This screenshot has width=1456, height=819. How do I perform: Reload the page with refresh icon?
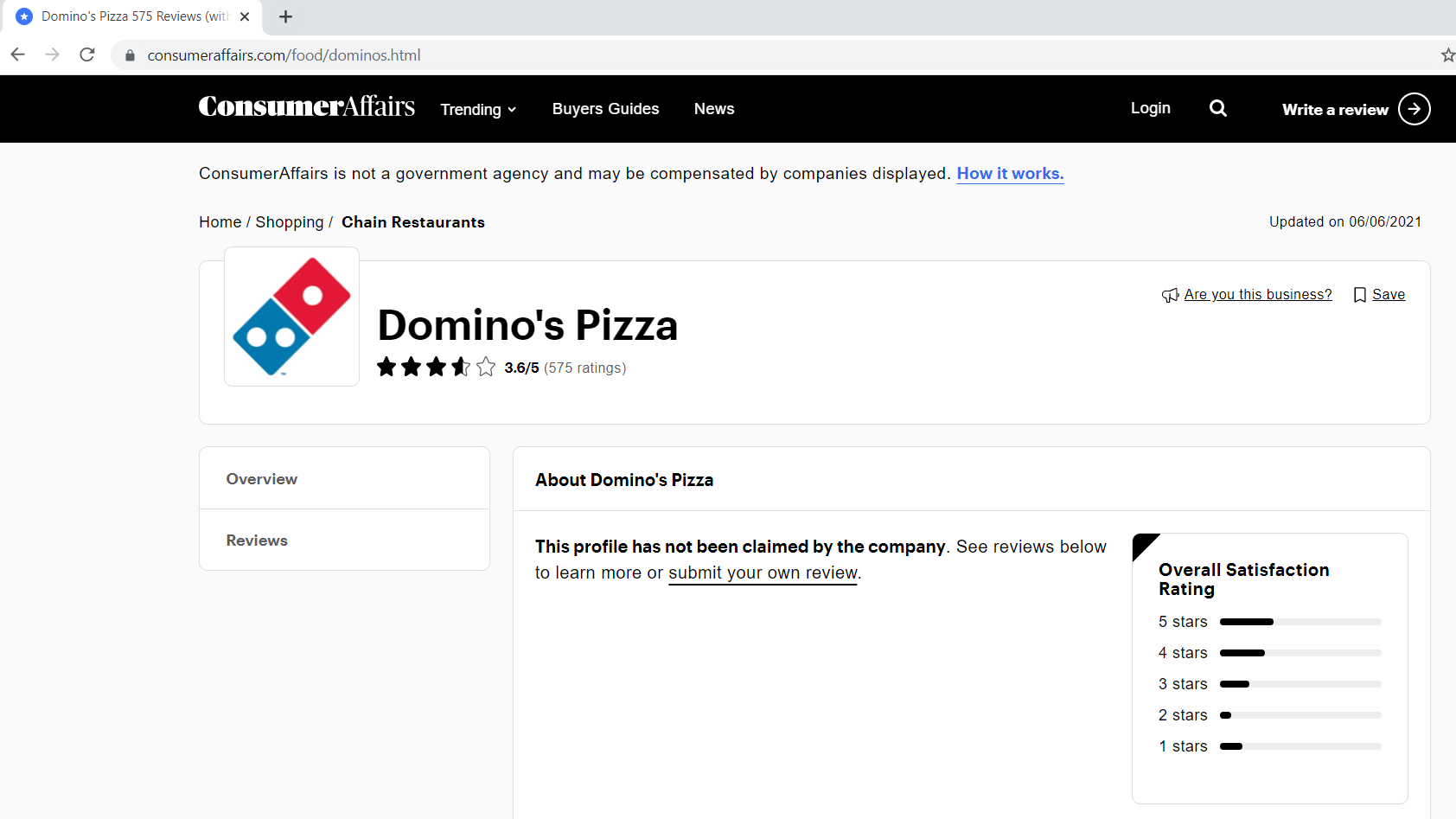(x=87, y=54)
